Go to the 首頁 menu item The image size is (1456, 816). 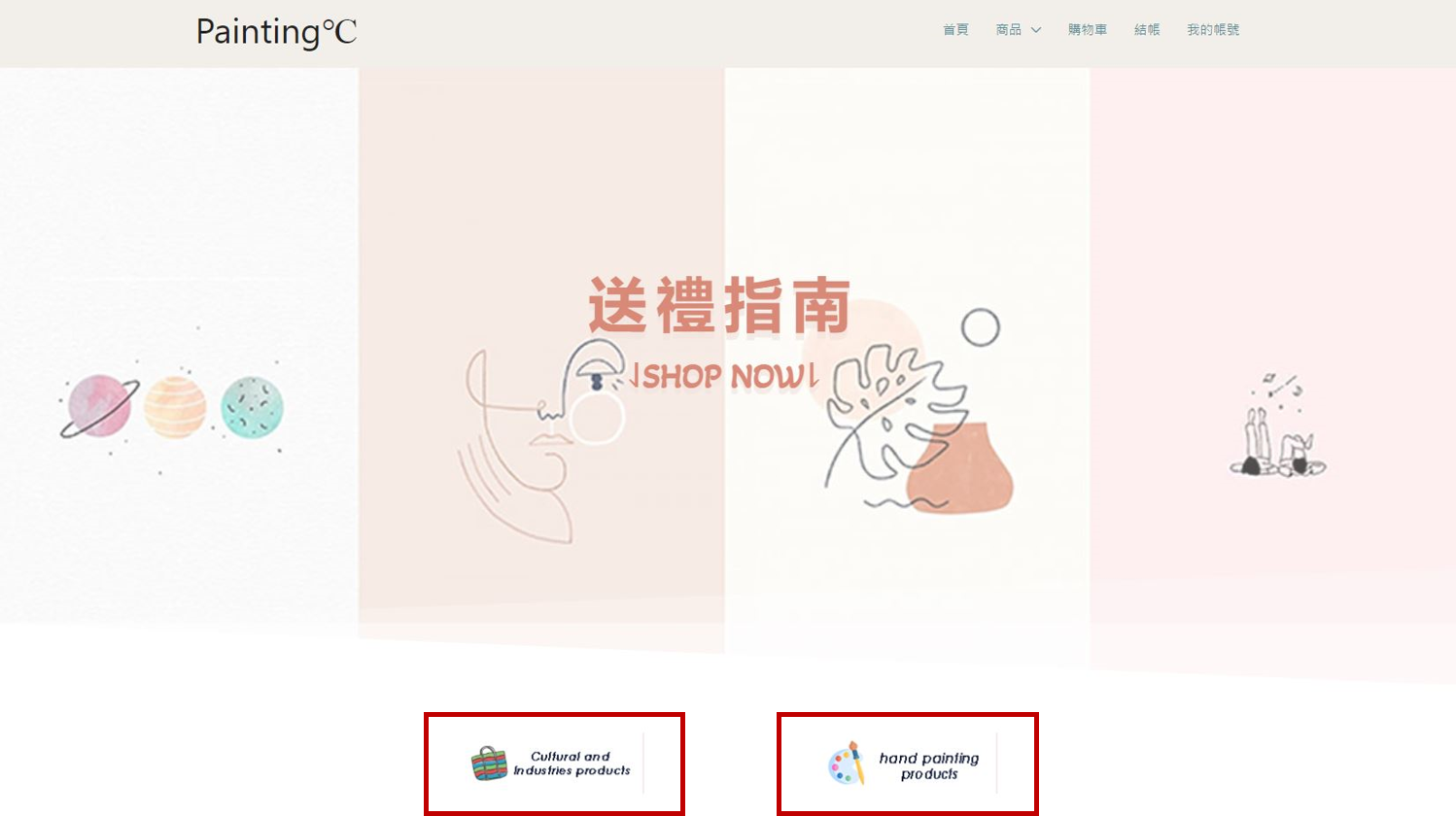[x=955, y=30]
